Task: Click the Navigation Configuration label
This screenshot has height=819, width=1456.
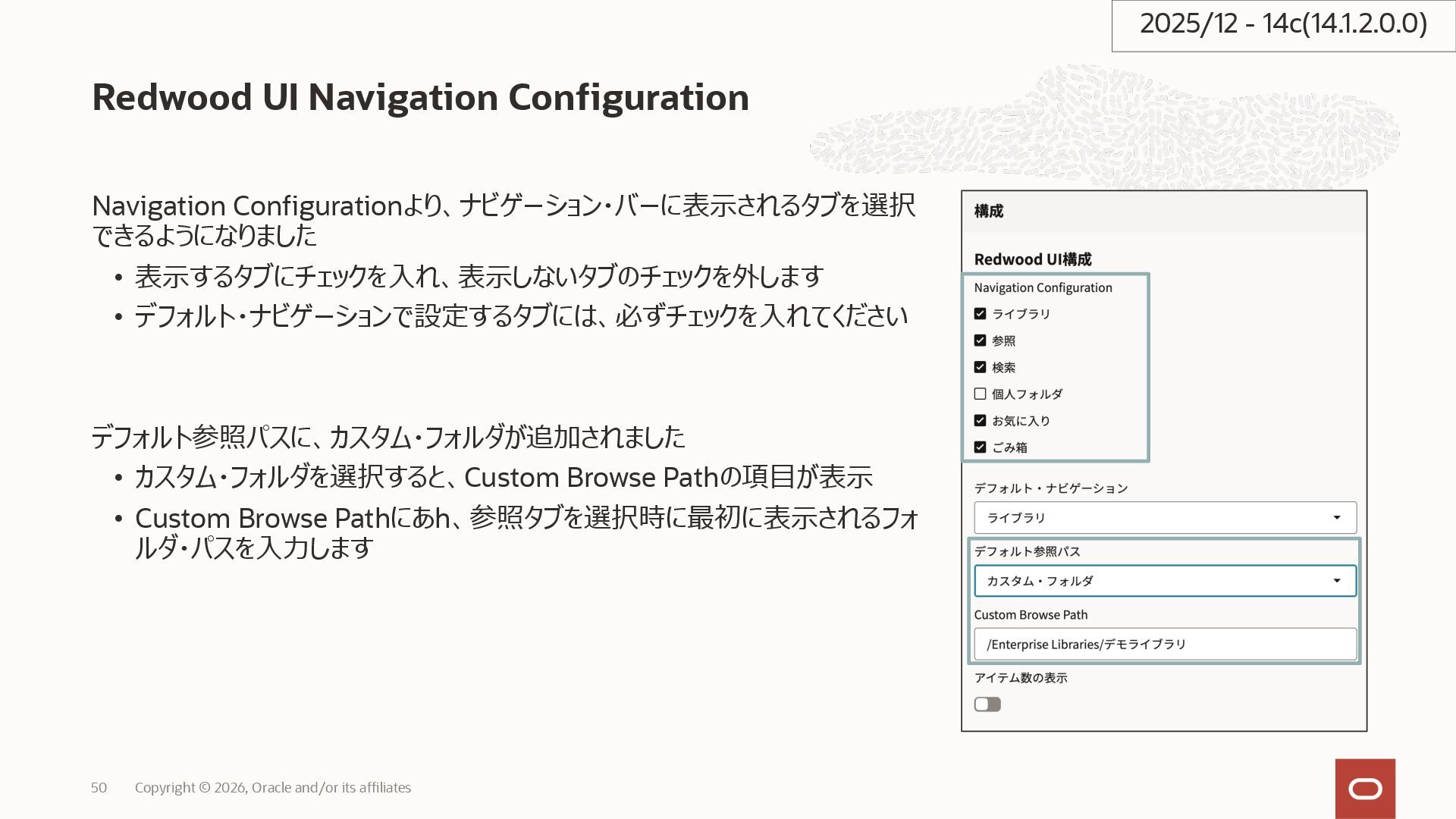Action: click(x=1043, y=287)
